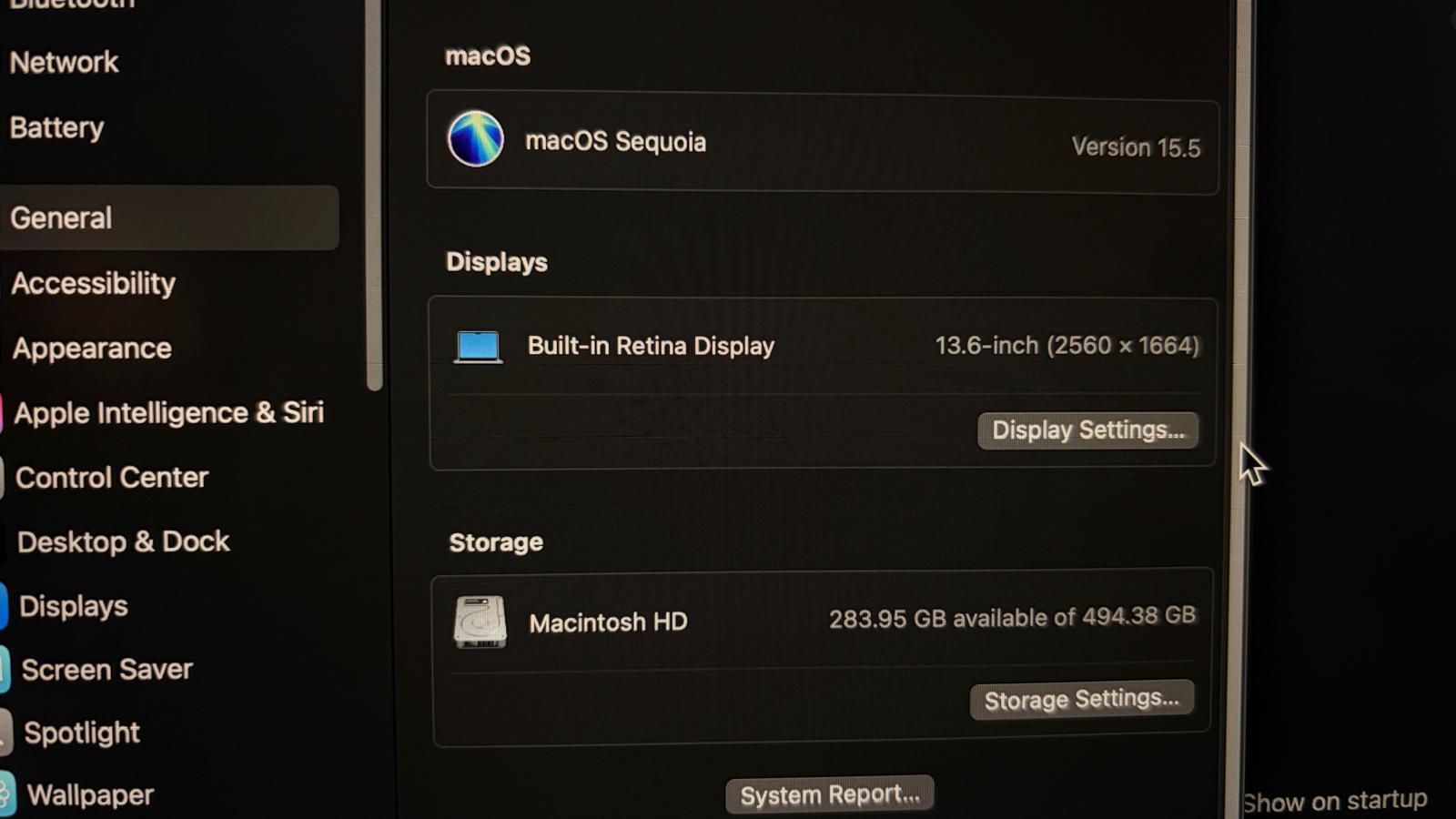Click the Macintosh HD label
The height and width of the screenshot is (819, 1456).
coord(608,622)
